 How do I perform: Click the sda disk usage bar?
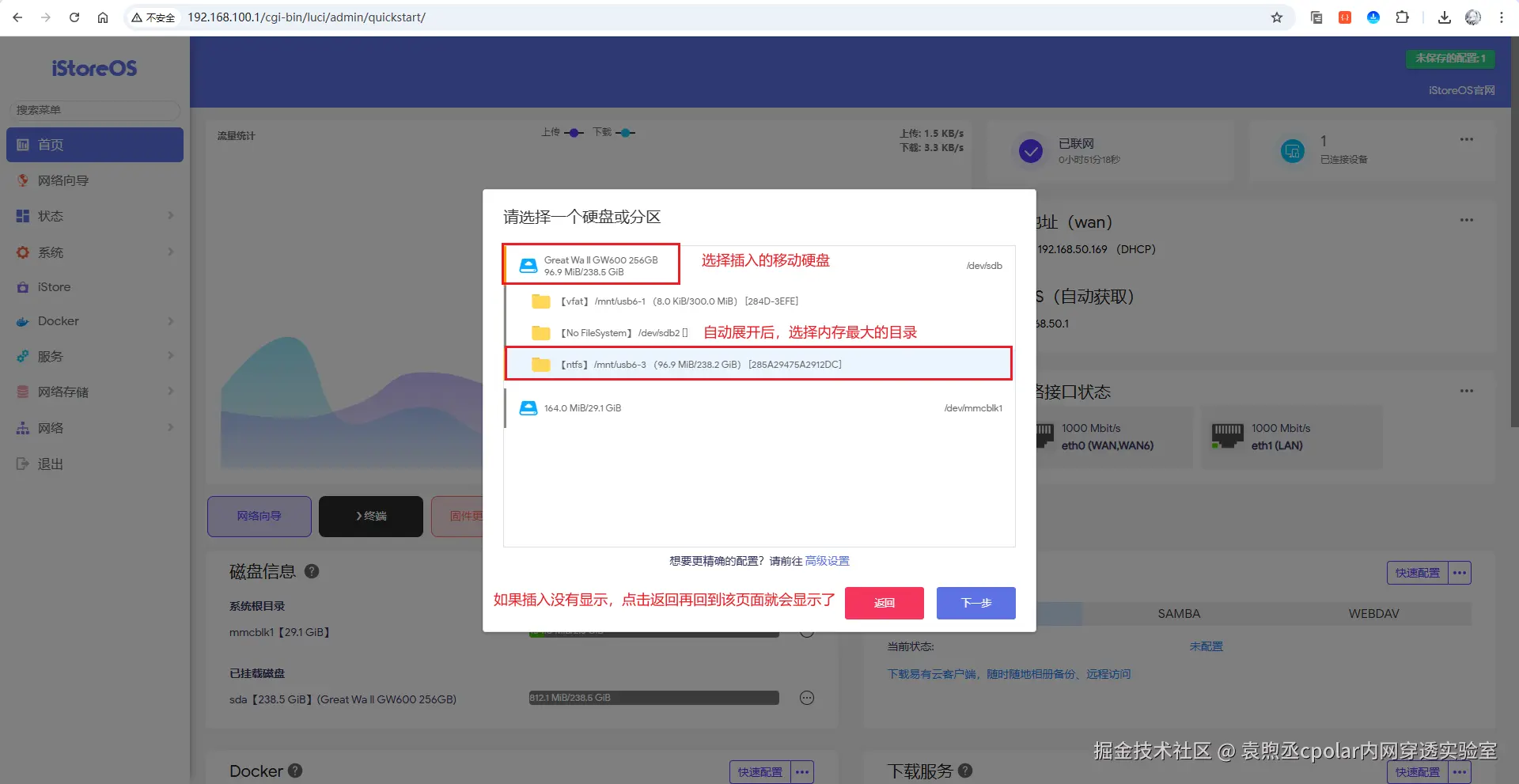[x=654, y=698]
